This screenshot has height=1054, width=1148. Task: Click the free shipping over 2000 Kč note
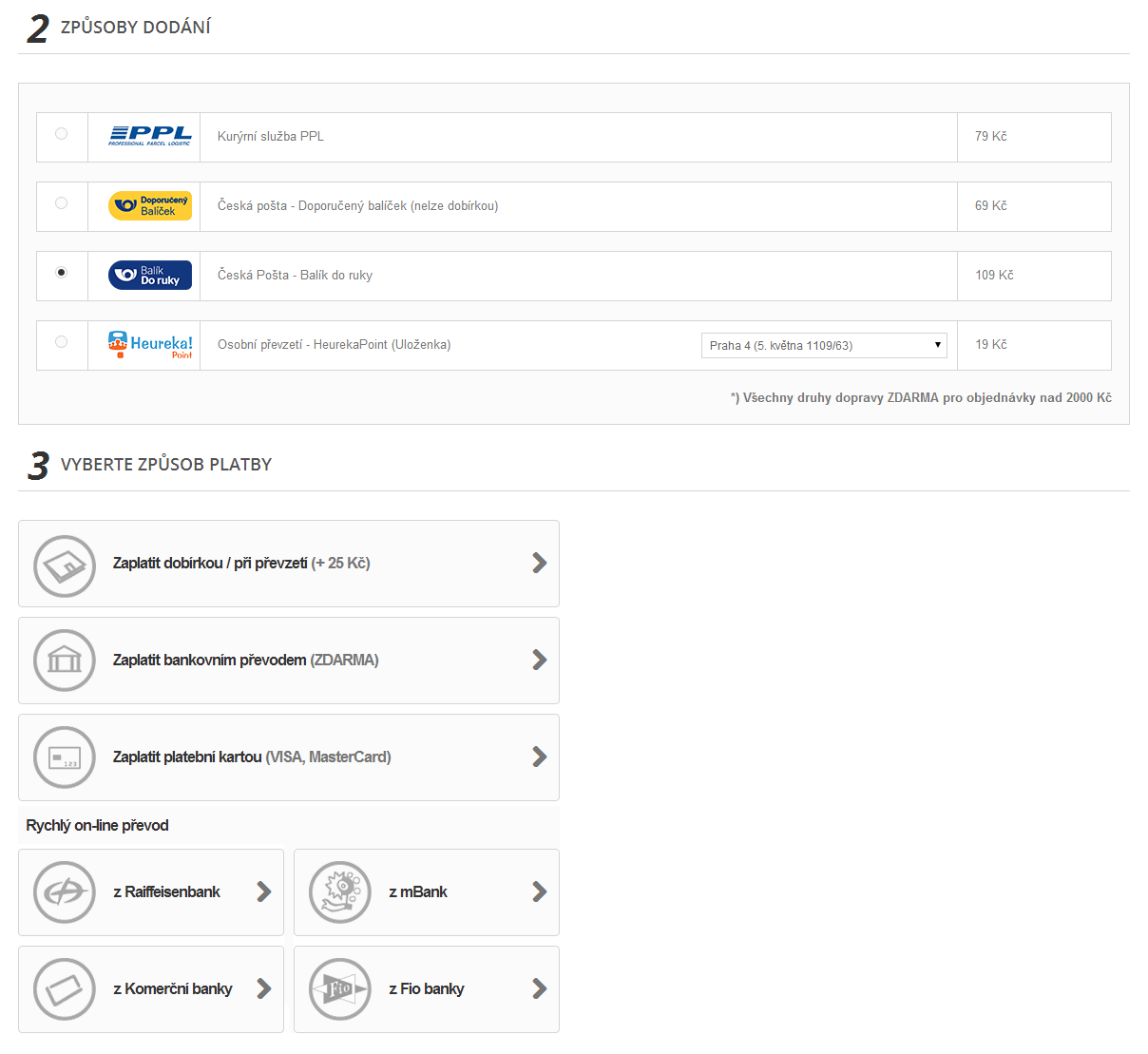(x=921, y=398)
